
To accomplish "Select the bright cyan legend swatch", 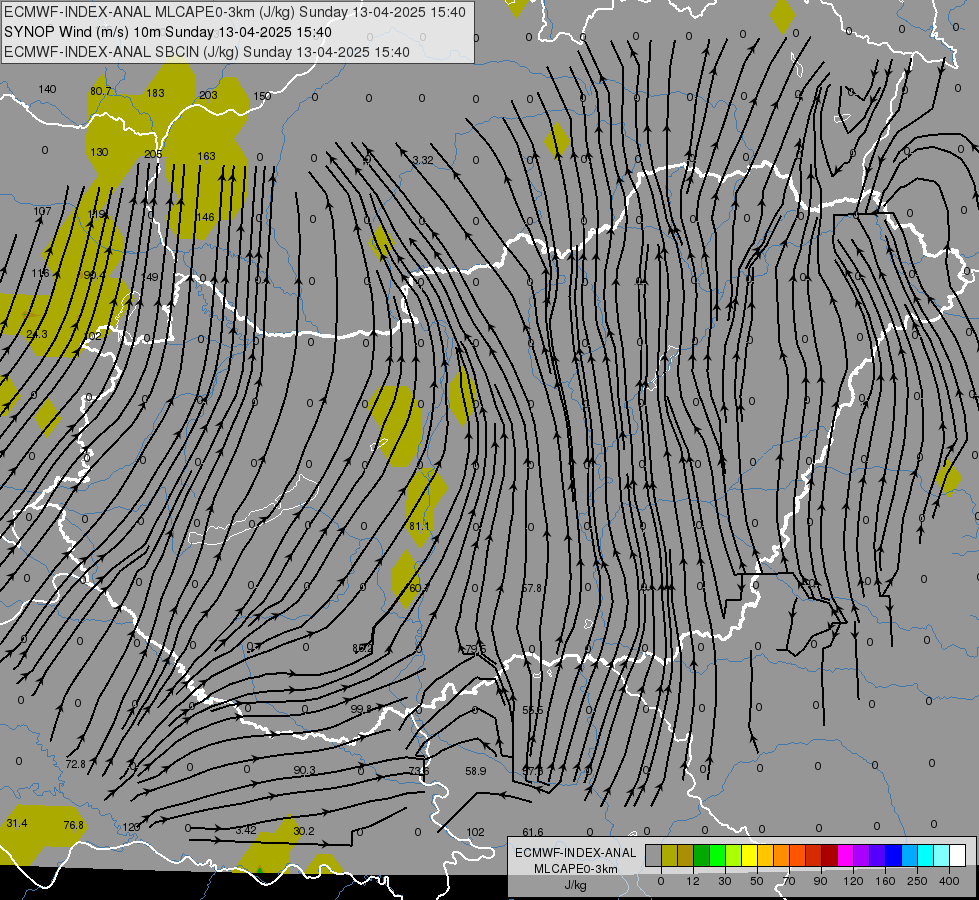I will click(926, 856).
